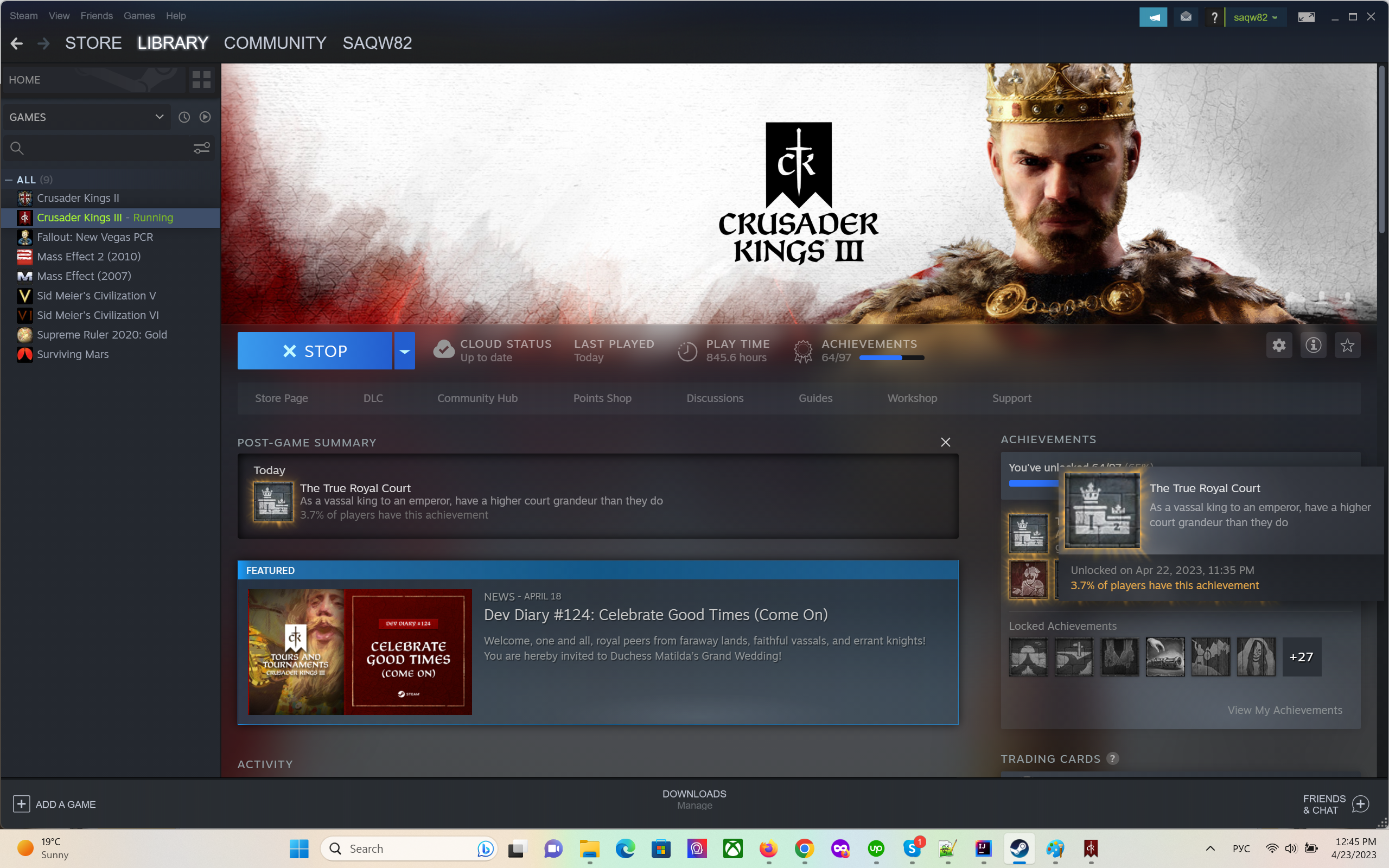Open the inbox envelope icon
1389x868 pixels.
(1186, 17)
